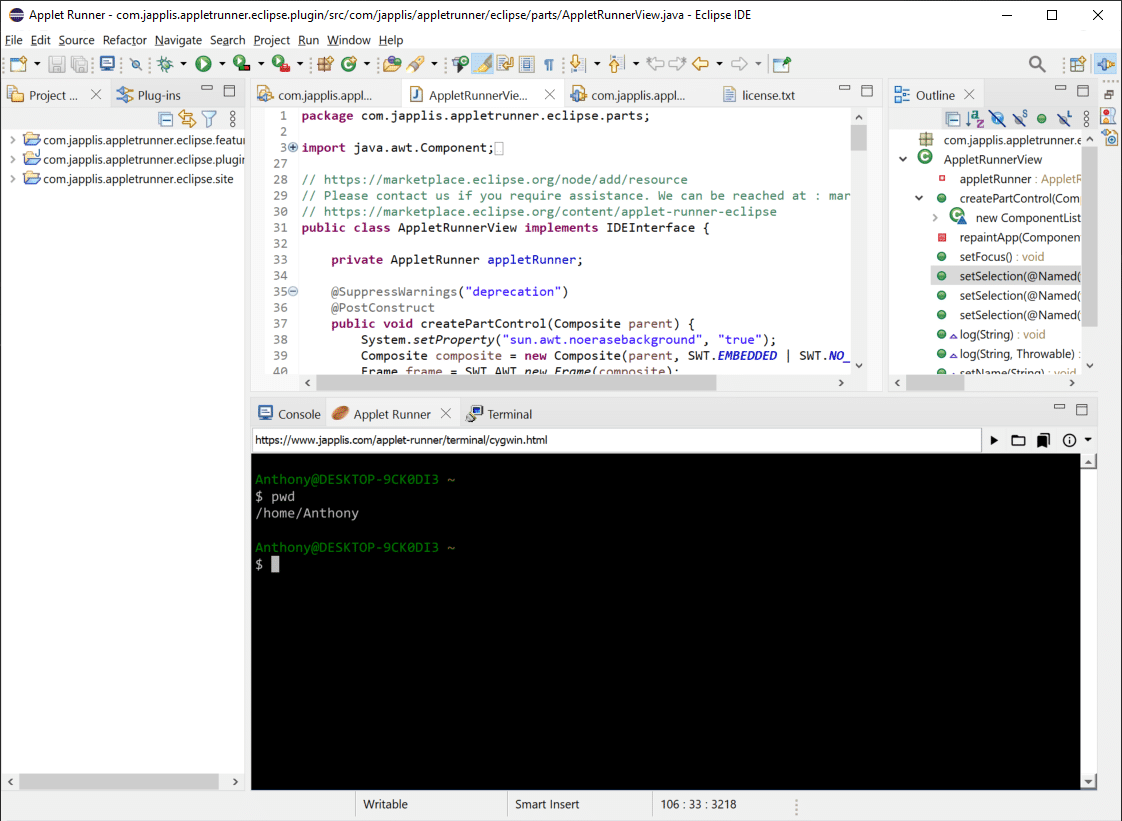This screenshot has height=821, width=1122.
Task: Collapse AppletRunnerView node in Outline
Action: pos(903,159)
